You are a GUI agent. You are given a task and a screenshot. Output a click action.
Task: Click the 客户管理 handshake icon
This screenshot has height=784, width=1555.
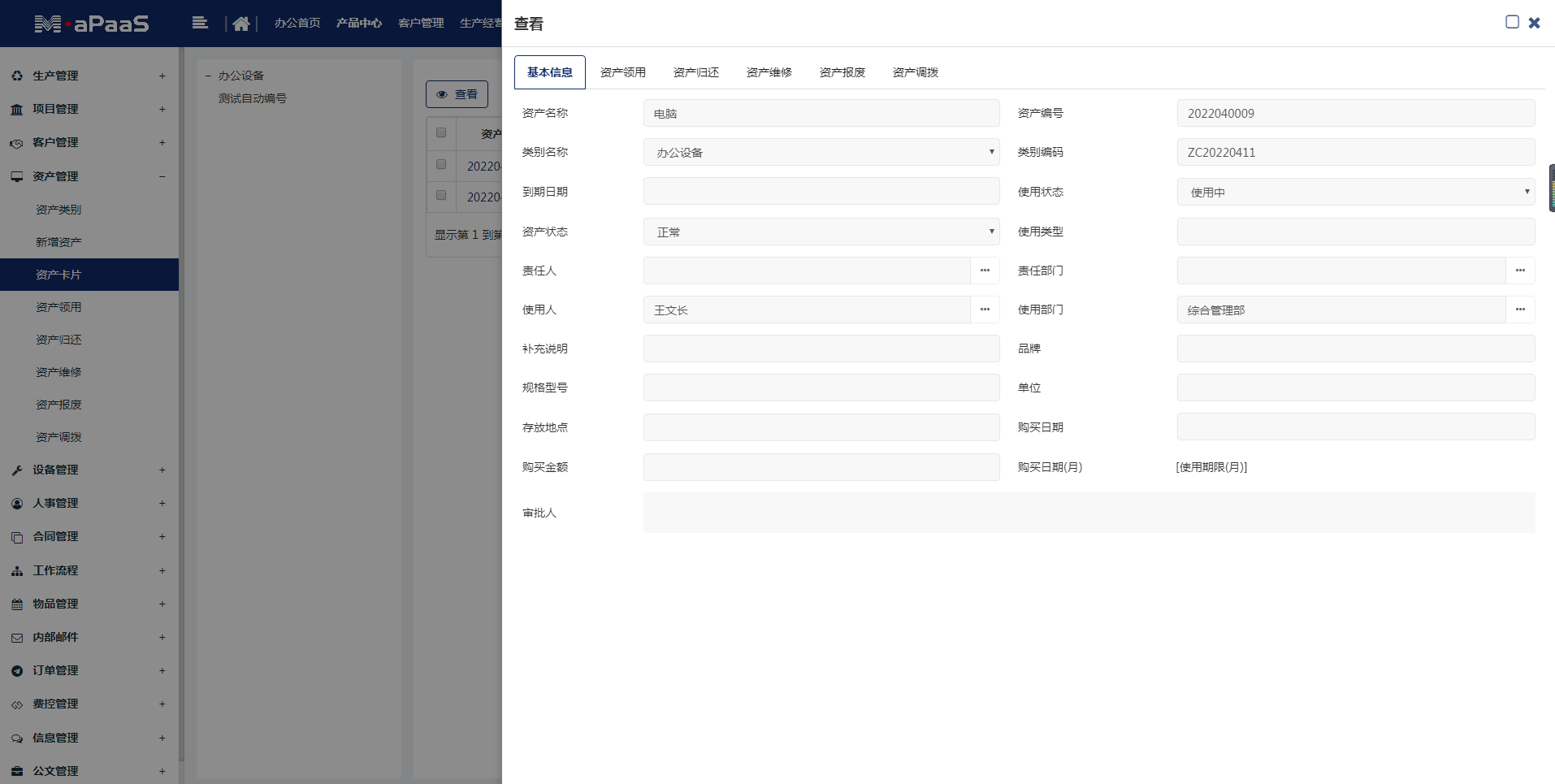(17, 143)
